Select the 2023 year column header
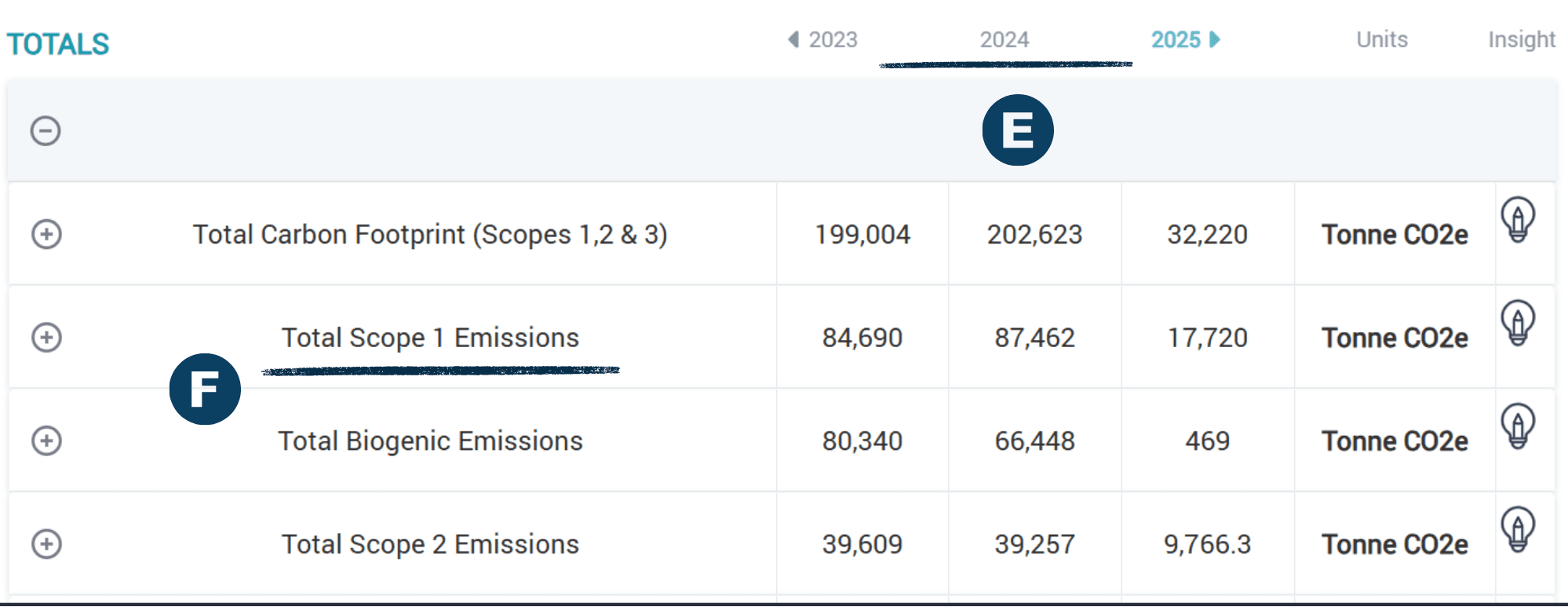The image size is (1568, 607). point(833,39)
